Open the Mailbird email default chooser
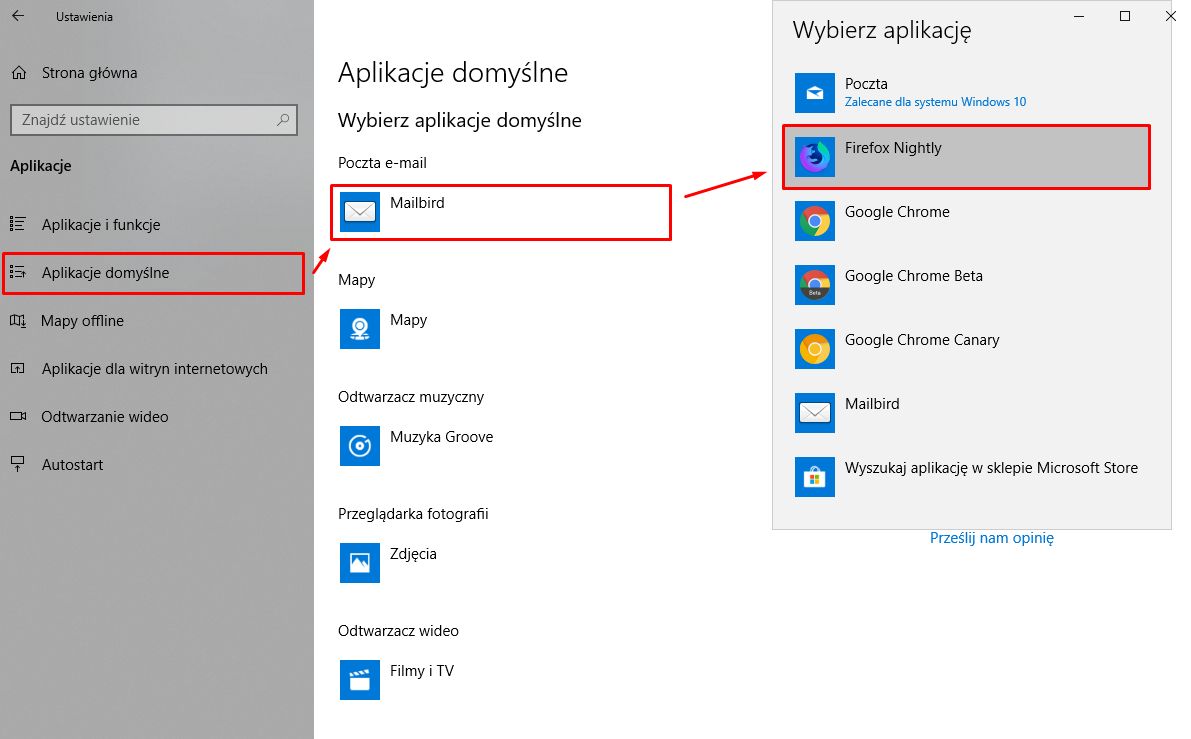The width and height of the screenshot is (1191, 739). (x=500, y=212)
